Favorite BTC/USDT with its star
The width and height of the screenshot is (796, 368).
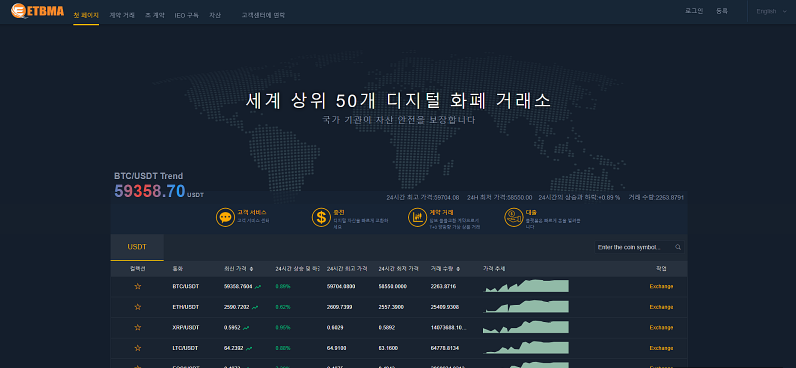tap(138, 286)
